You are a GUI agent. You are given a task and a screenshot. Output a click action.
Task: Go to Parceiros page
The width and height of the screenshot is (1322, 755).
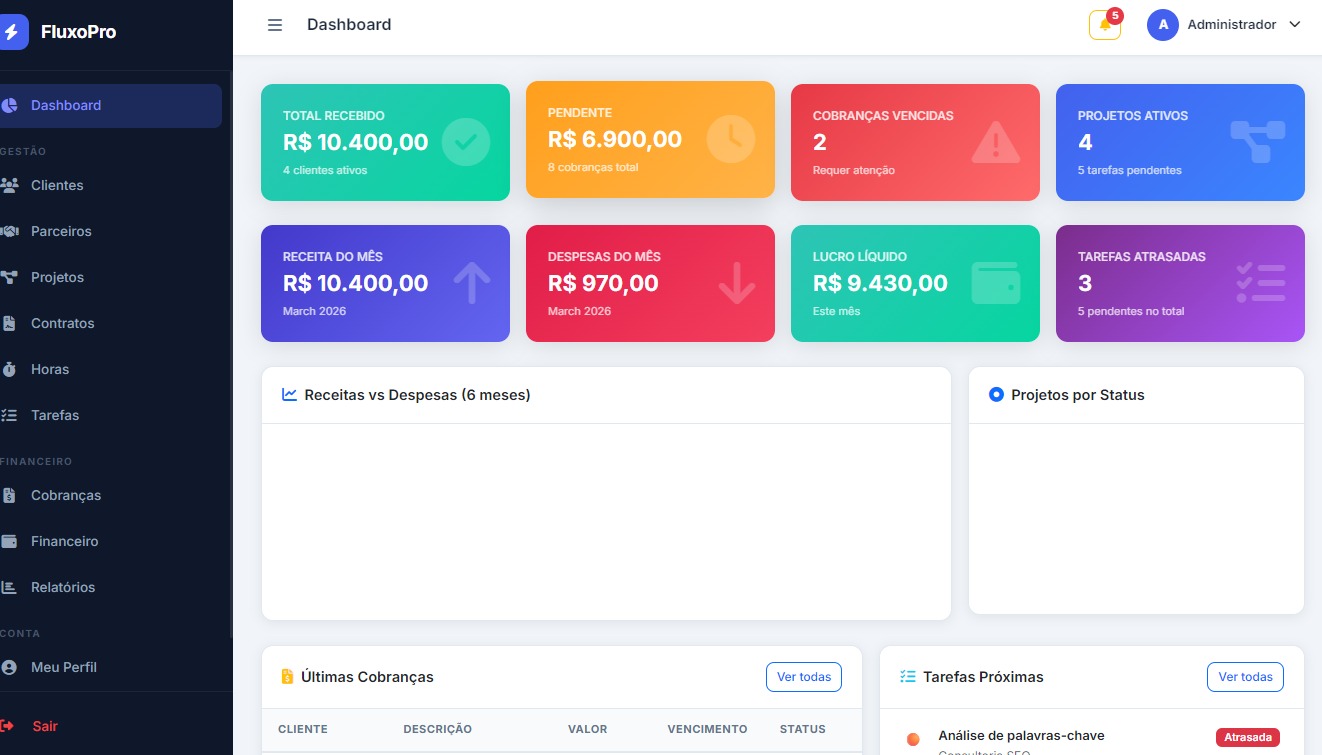click(61, 231)
